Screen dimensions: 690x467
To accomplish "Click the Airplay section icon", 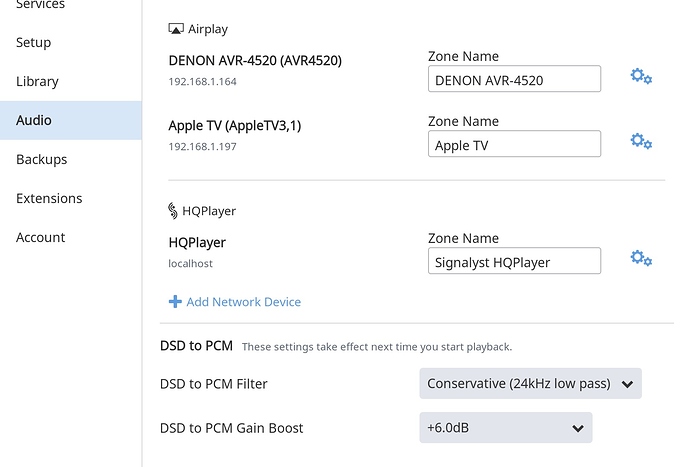I will (x=176, y=29).
